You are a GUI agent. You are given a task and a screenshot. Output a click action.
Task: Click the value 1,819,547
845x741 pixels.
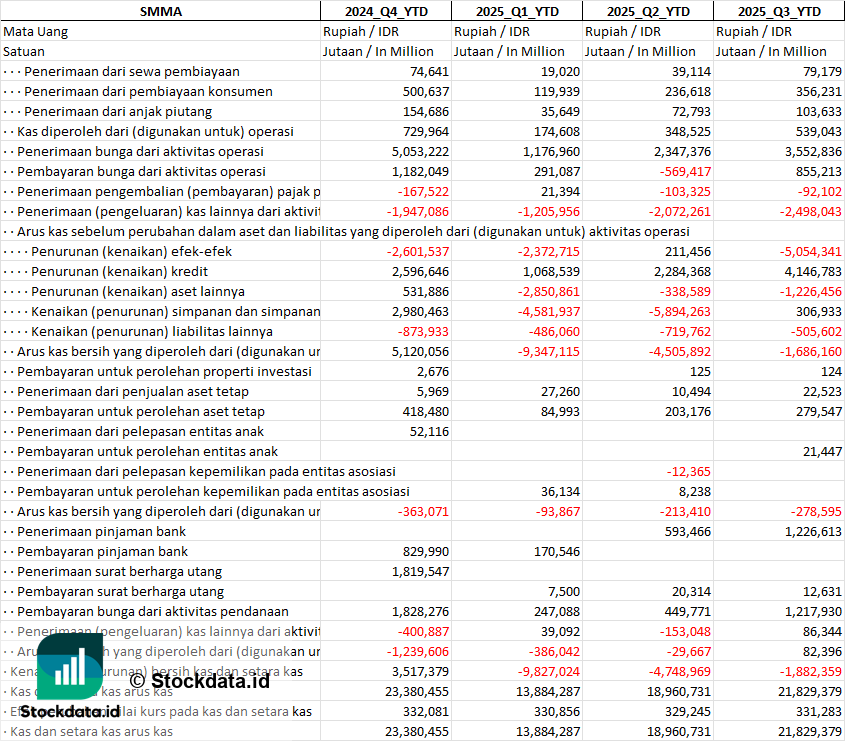[x=420, y=571]
